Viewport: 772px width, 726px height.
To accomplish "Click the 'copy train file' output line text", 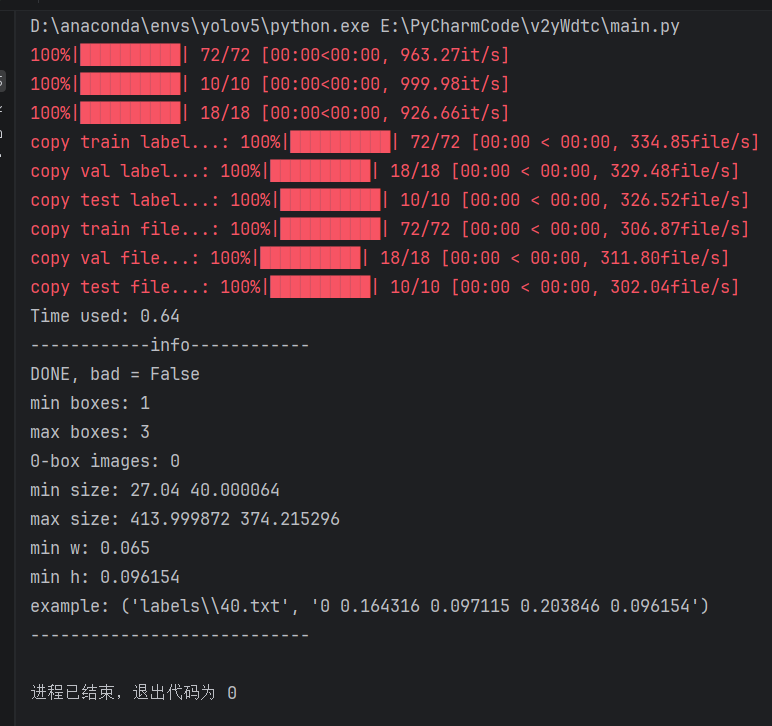I will (x=389, y=229).
